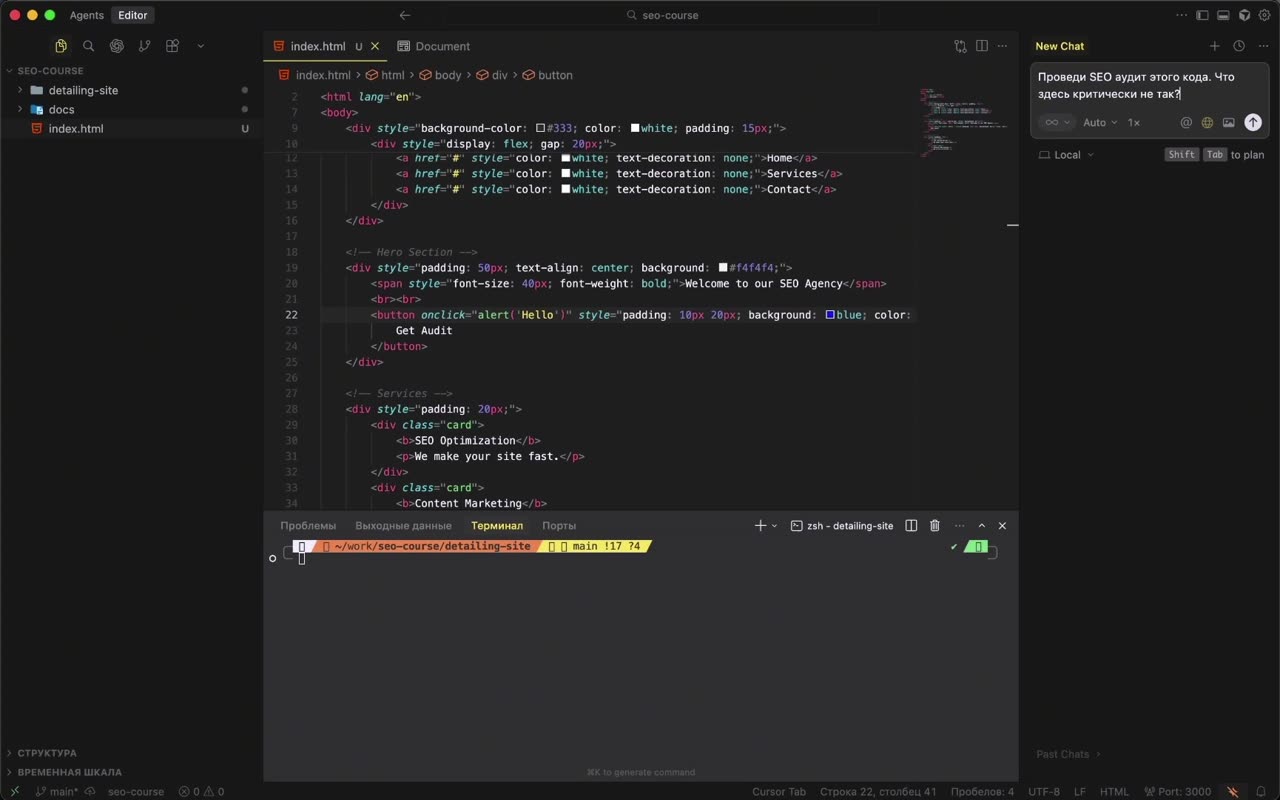Kill terminal with the trash icon
The image size is (1280, 800).
(935, 526)
